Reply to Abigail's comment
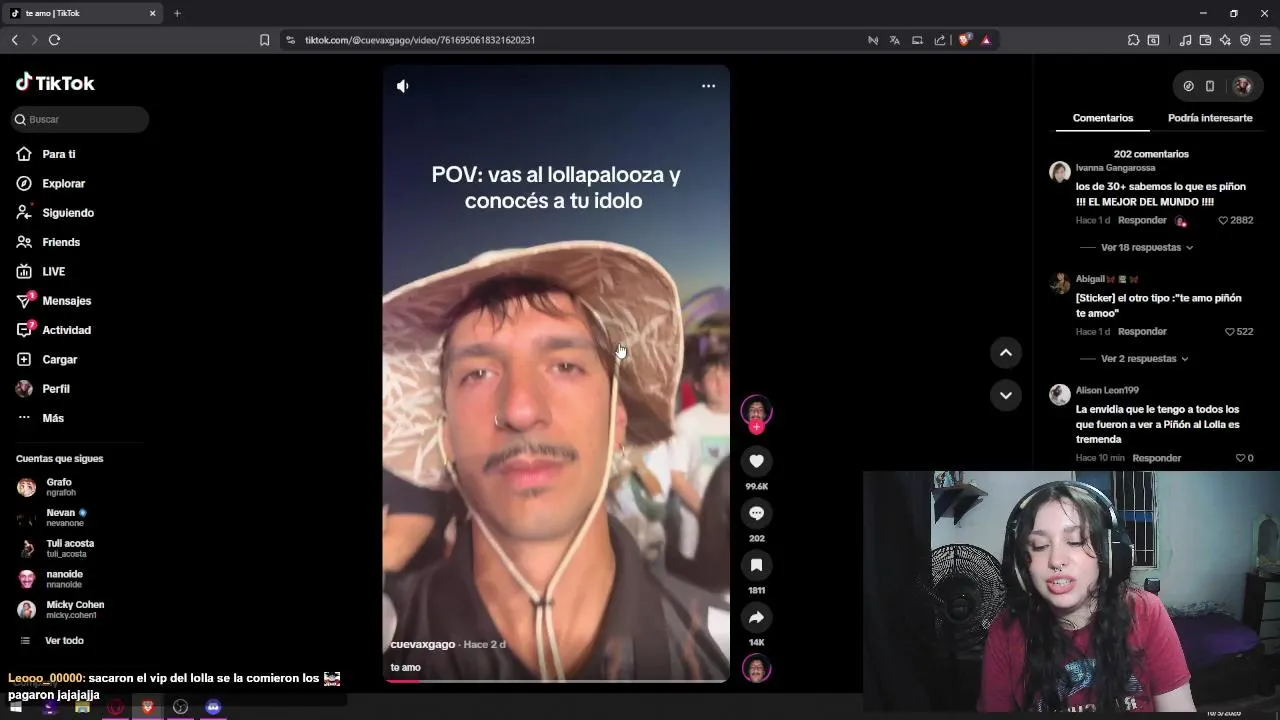 point(1142,331)
